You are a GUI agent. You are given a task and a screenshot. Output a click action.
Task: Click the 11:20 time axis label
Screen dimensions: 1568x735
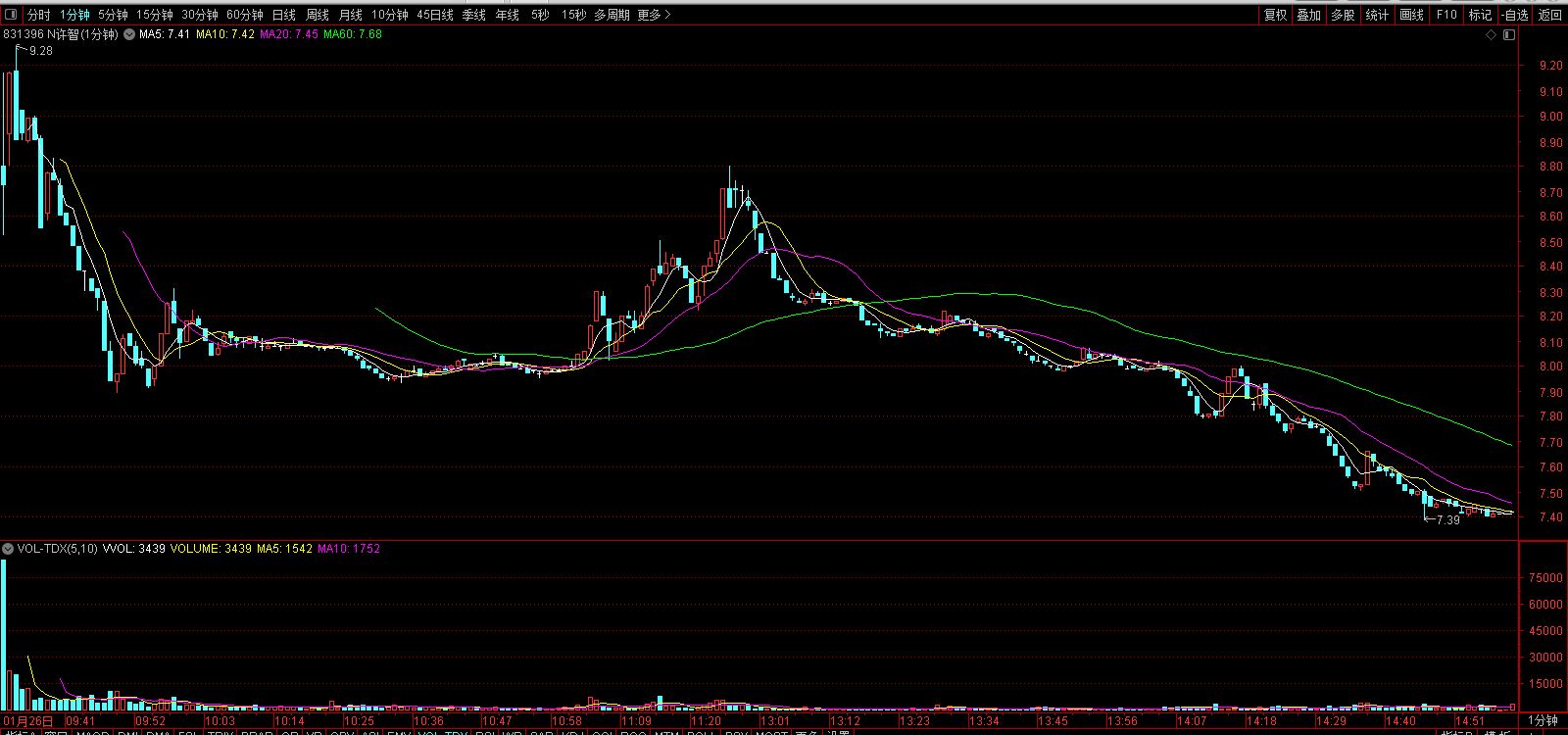tap(706, 721)
